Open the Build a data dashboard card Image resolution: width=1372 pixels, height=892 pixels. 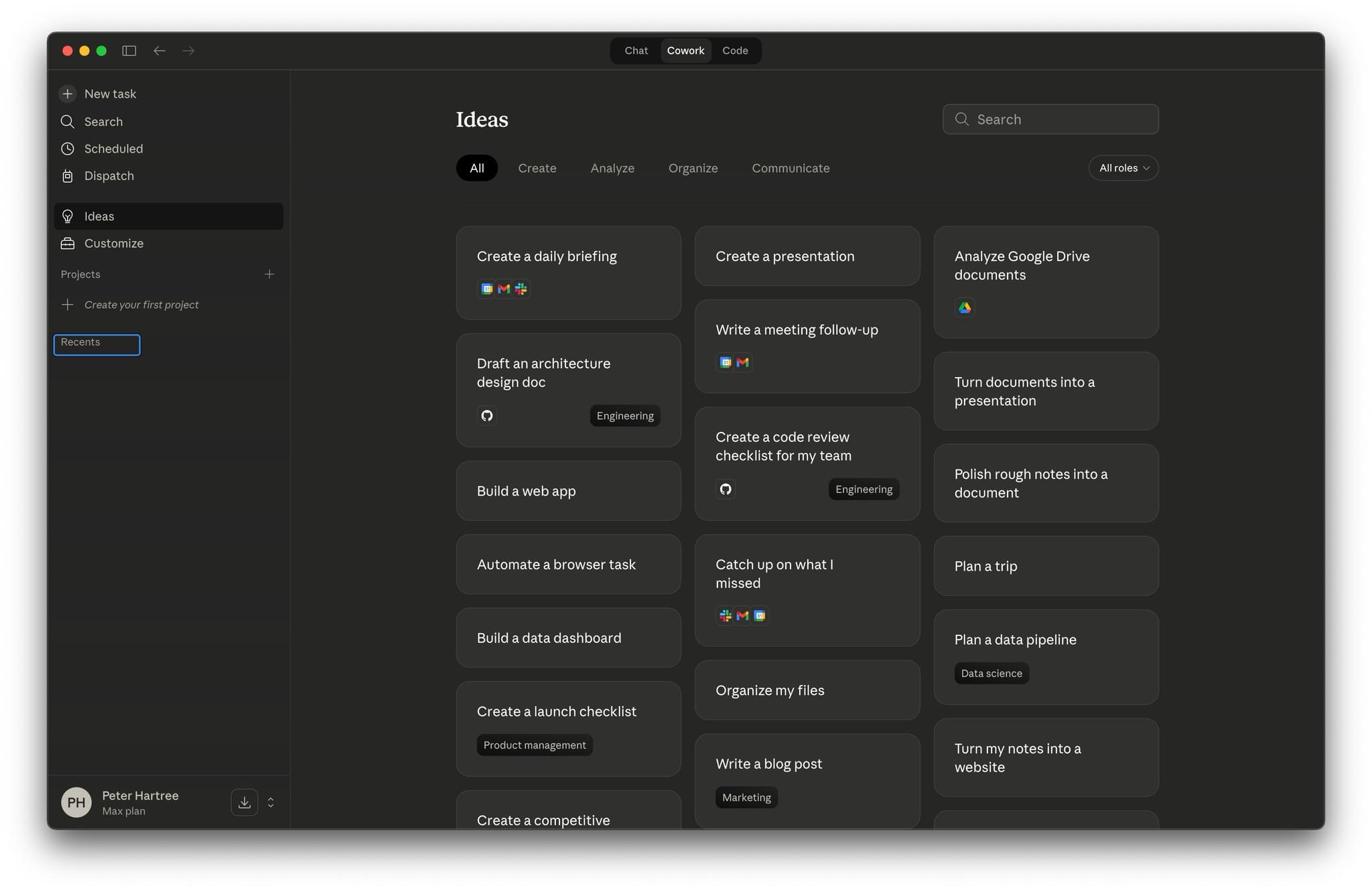(x=569, y=638)
